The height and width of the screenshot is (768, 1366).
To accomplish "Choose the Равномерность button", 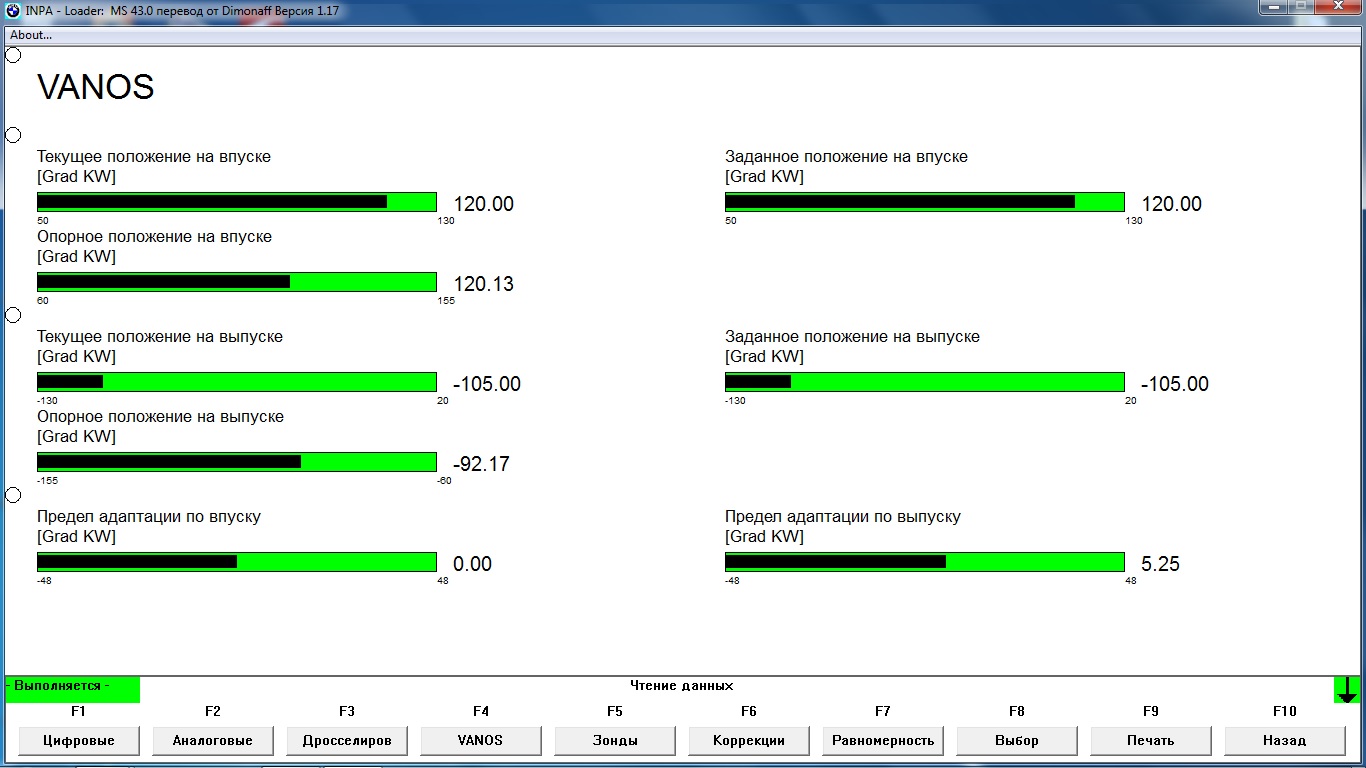I will (x=883, y=741).
